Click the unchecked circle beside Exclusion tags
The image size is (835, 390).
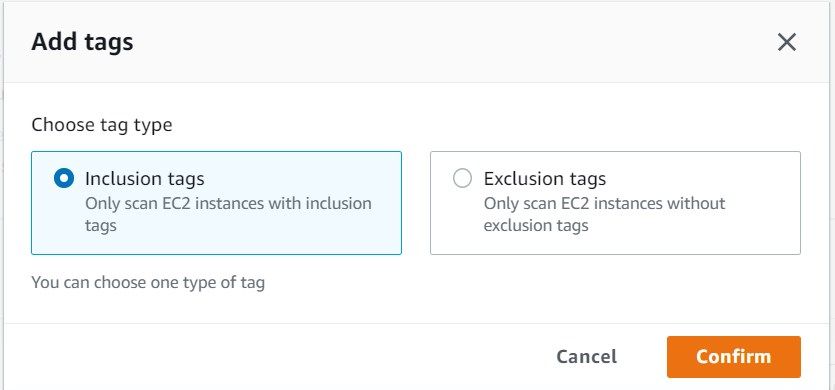click(462, 178)
